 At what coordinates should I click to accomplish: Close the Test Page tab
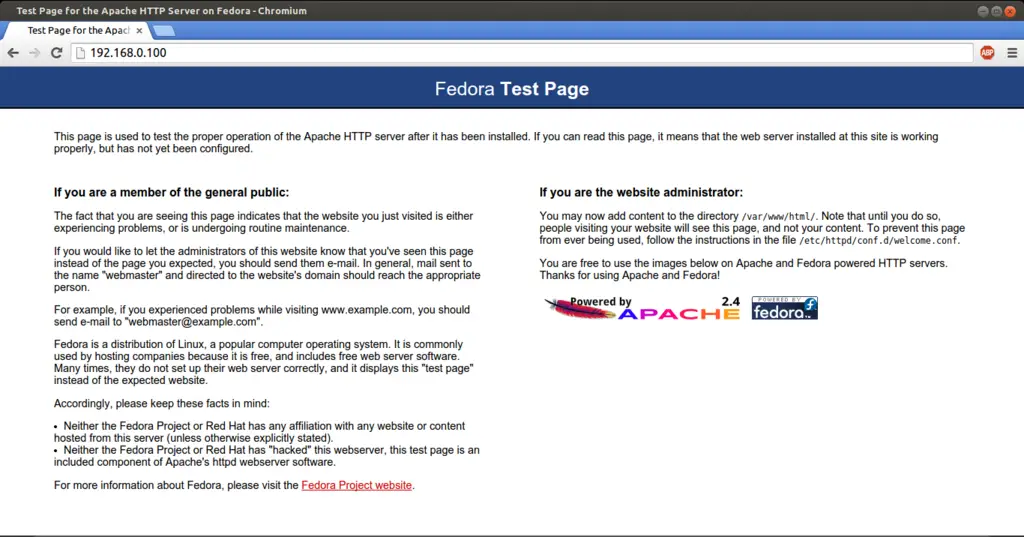click(139, 31)
